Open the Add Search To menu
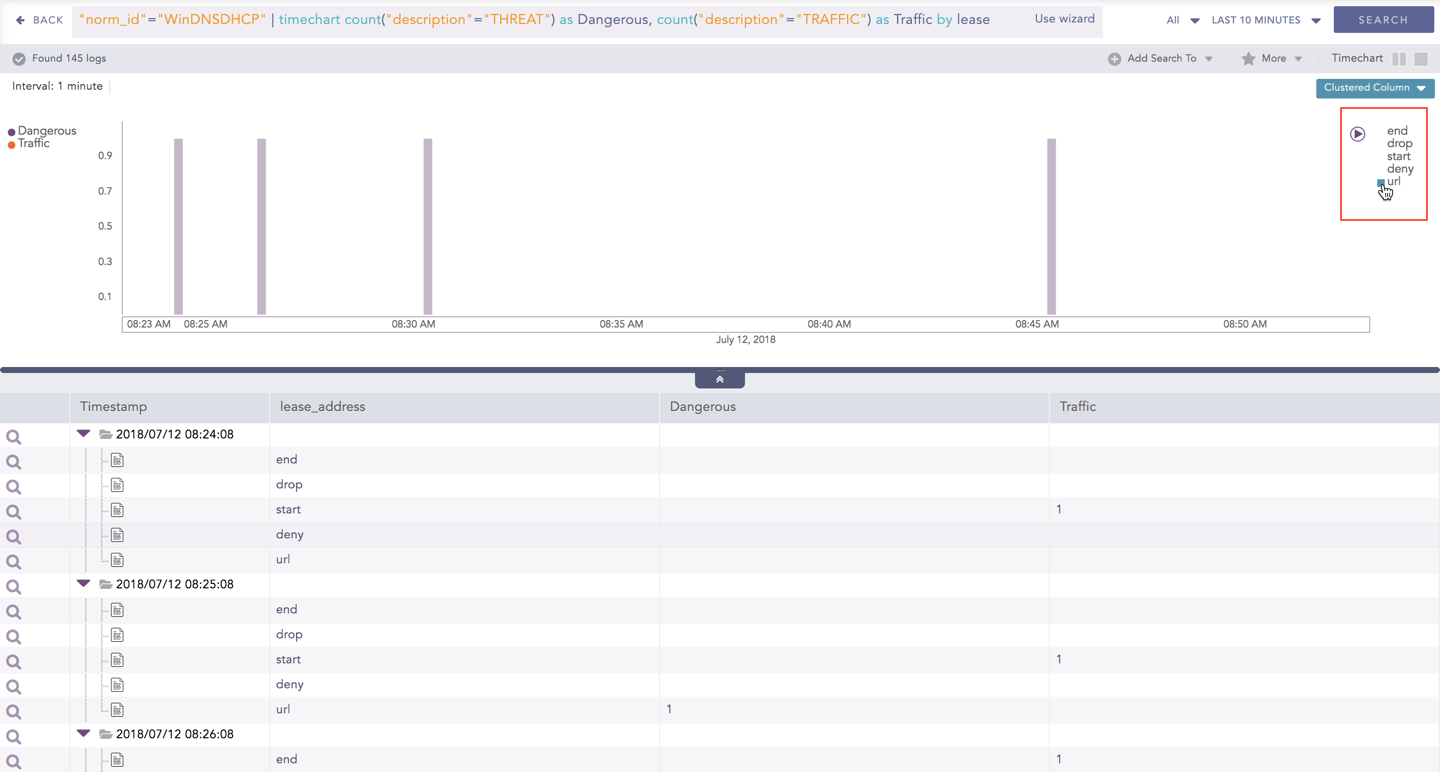 pos(1160,58)
